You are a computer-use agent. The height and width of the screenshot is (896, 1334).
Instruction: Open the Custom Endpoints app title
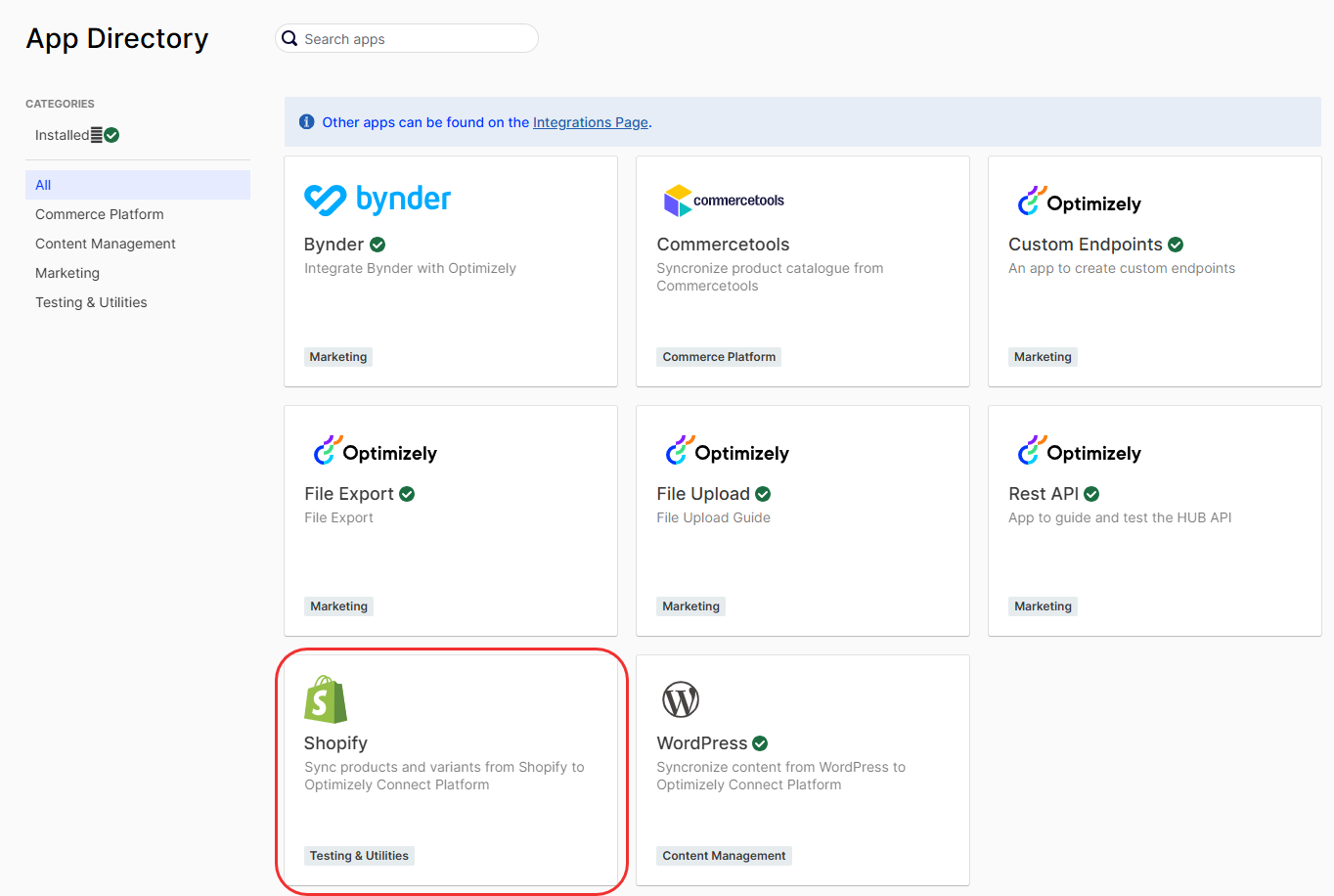pyautogui.click(x=1086, y=245)
